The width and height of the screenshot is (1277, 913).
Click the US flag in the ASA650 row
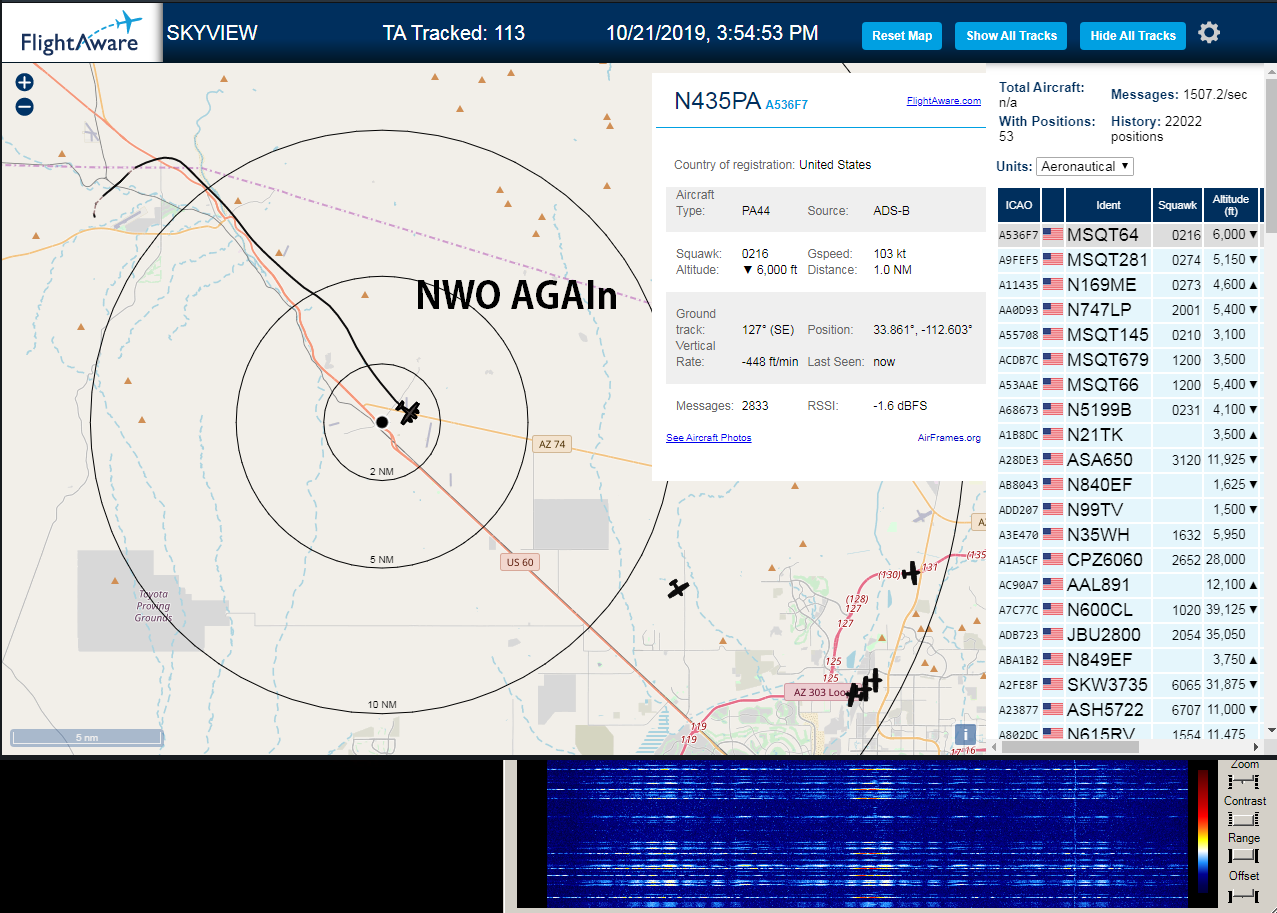point(1053,459)
